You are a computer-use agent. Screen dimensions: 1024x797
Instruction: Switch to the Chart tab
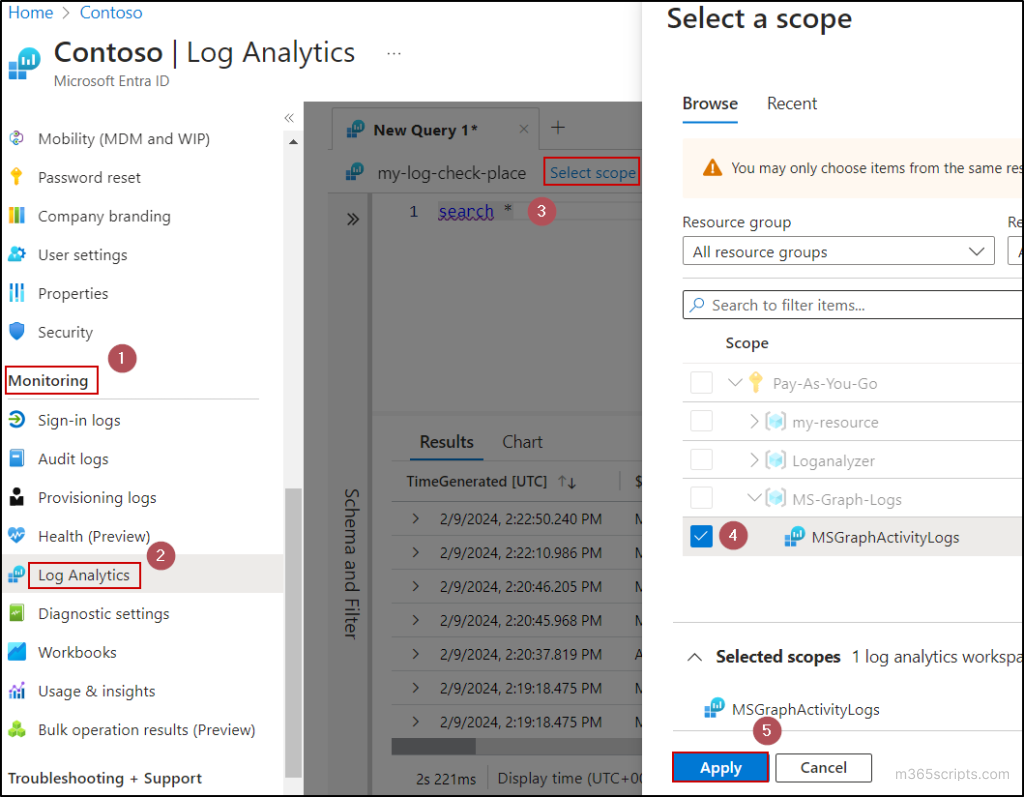click(x=522, y=441)
